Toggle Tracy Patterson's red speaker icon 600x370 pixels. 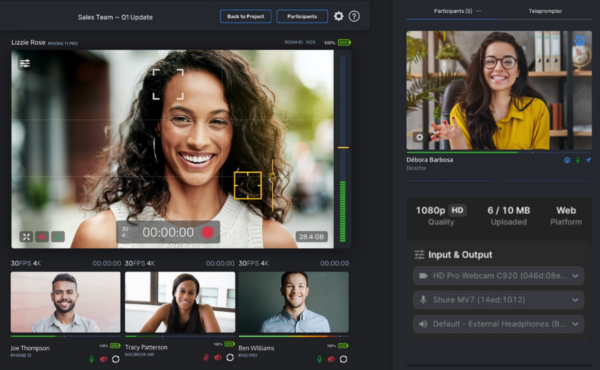point(218,357)
